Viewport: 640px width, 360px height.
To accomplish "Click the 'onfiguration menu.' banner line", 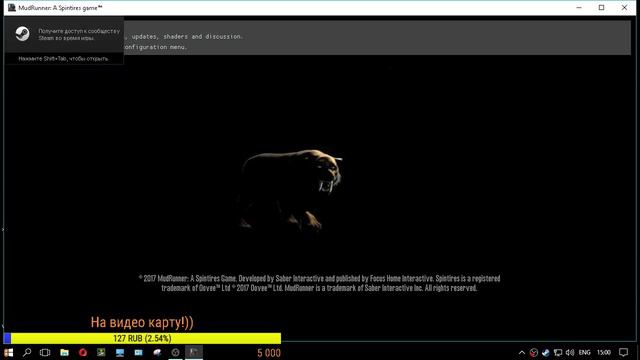I will pos(156,47).
